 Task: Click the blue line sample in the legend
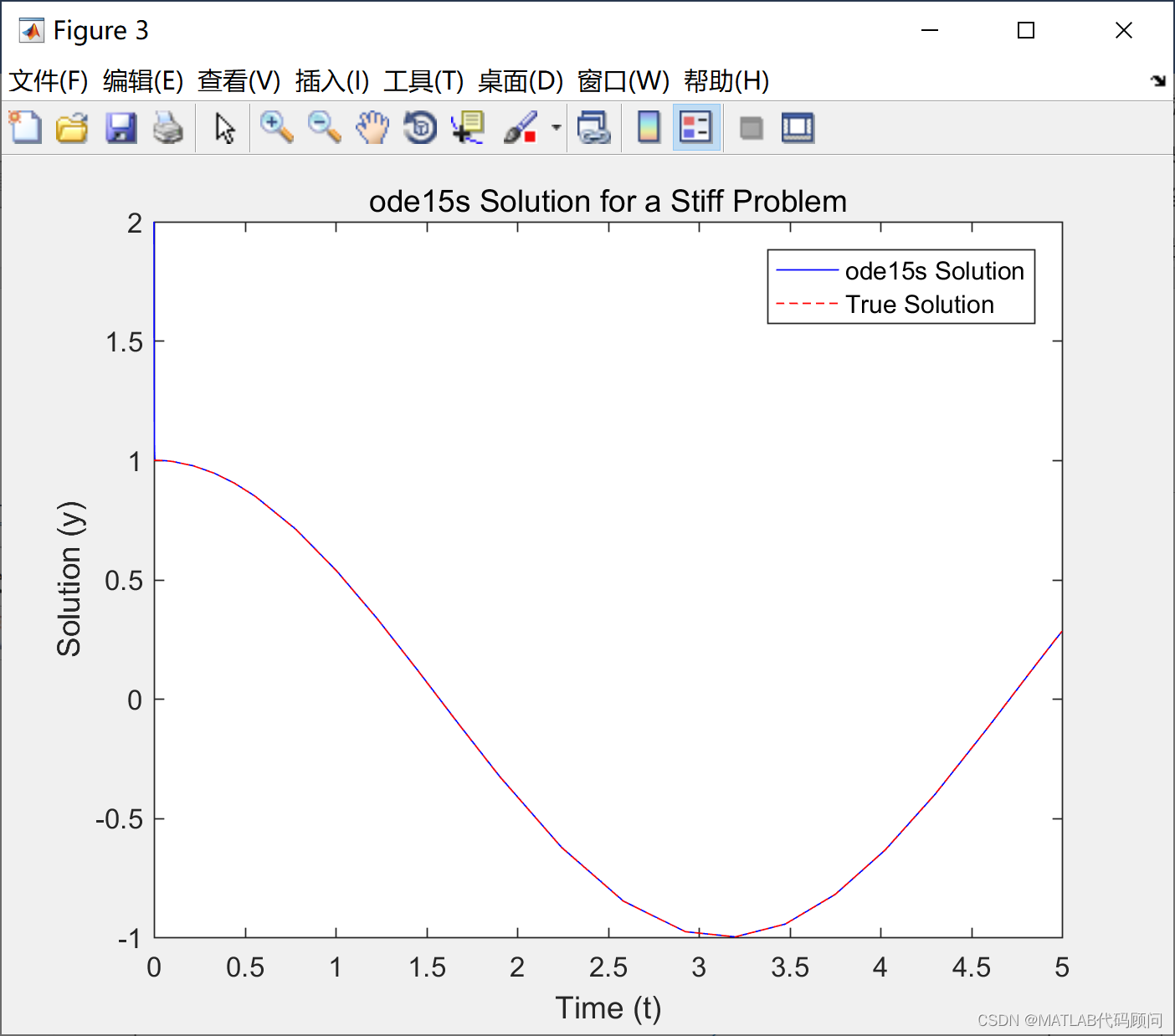(x=807, y=270)
